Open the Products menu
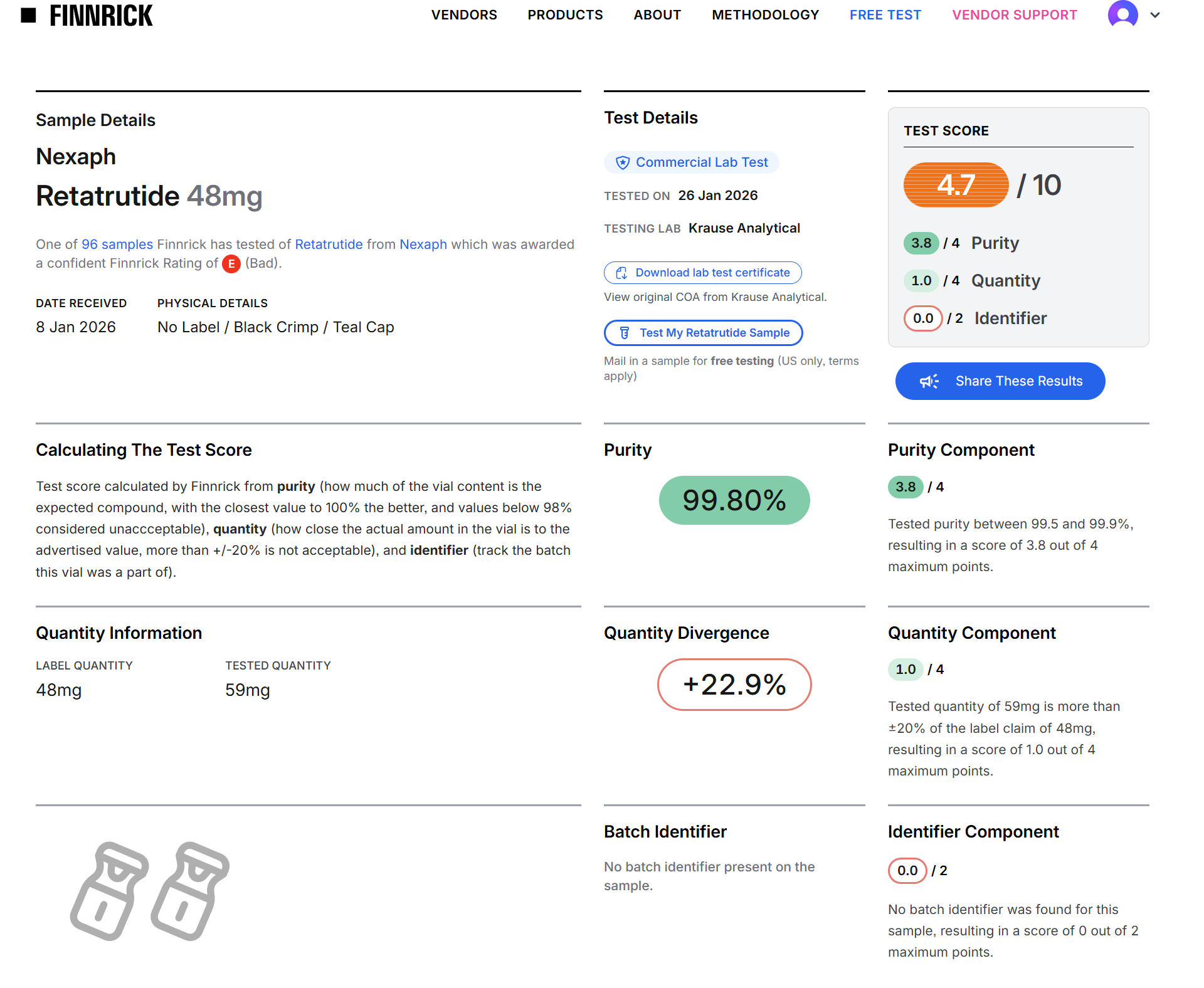Viewport: 1204px width, 988px height. pyautogui.click(x=565, y=15)
